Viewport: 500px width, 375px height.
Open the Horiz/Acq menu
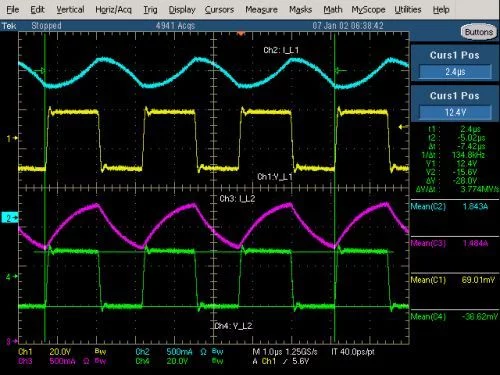[x=113, y=10]
